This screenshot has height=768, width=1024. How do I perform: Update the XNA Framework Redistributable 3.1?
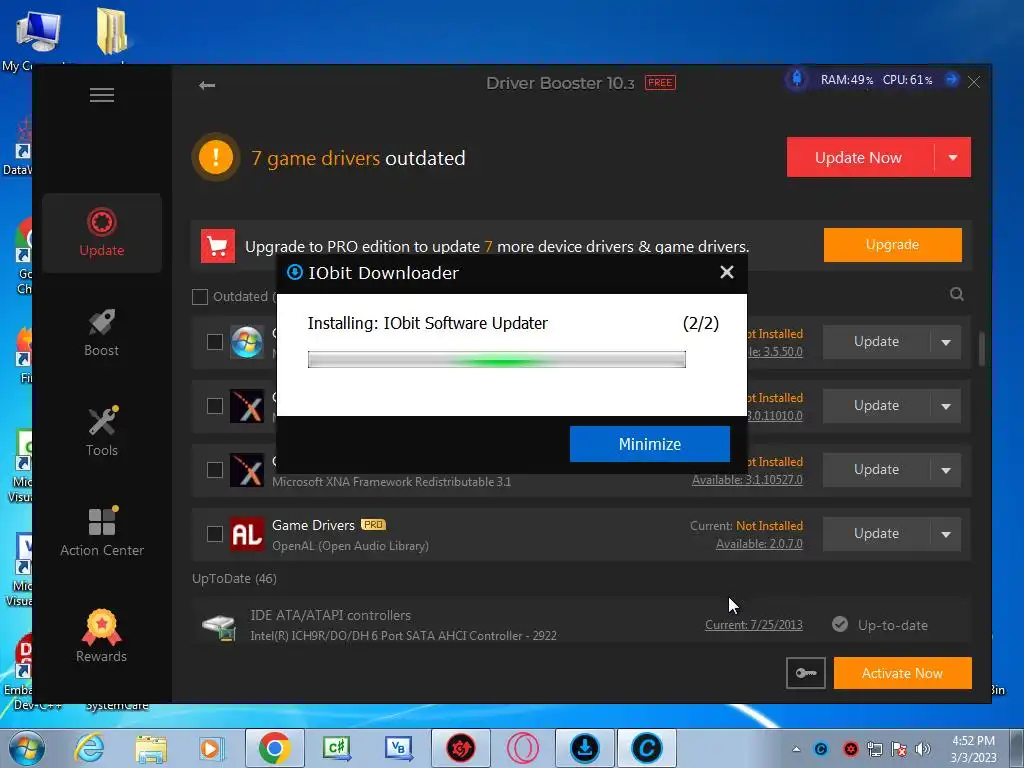click(x=876, y=470)
